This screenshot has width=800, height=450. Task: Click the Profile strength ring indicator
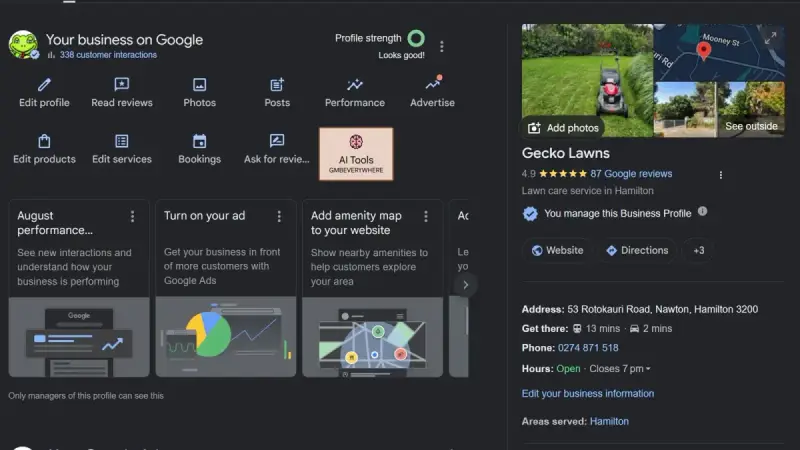[416, 38]
